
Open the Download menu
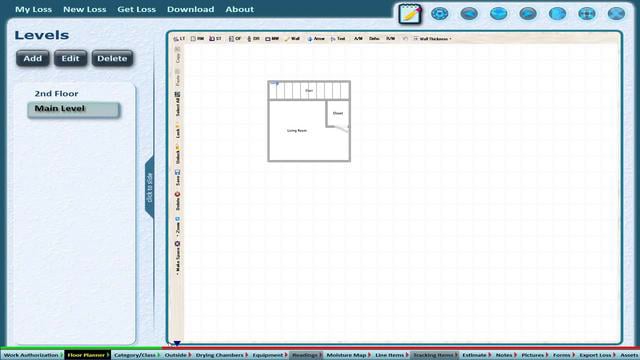click(x=190, y=9)
